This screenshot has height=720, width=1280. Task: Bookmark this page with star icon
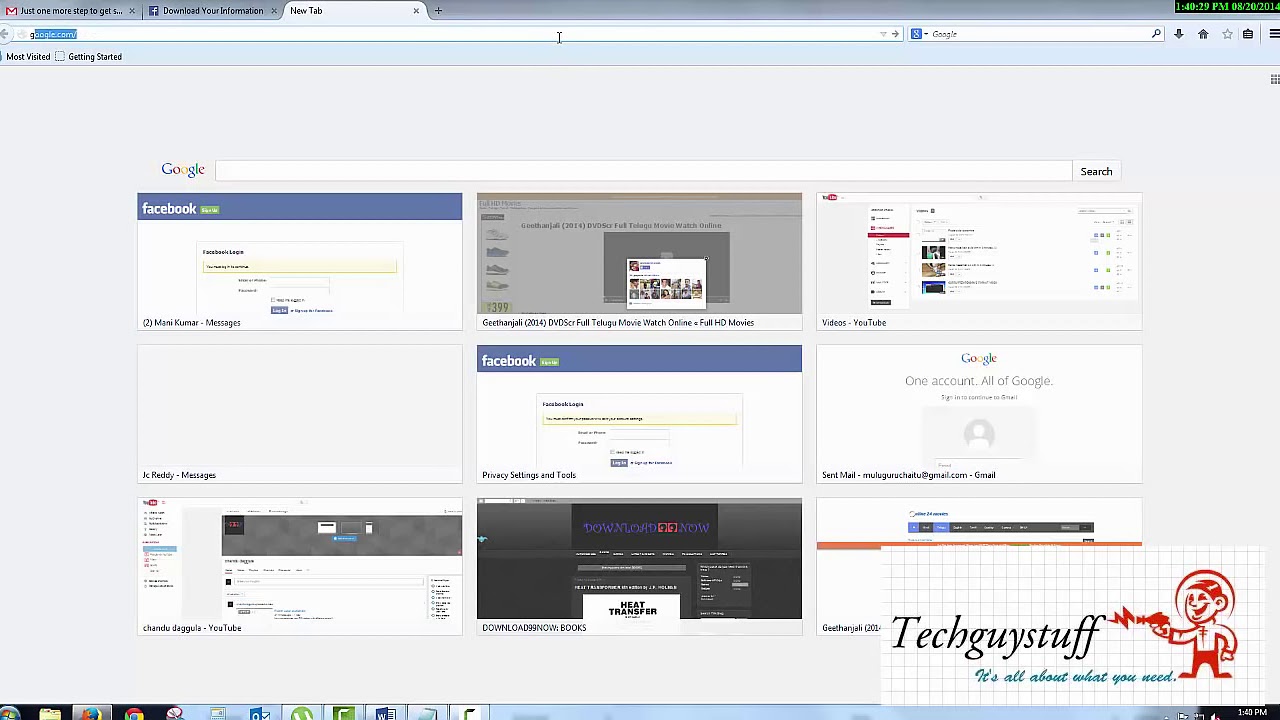1227,34
